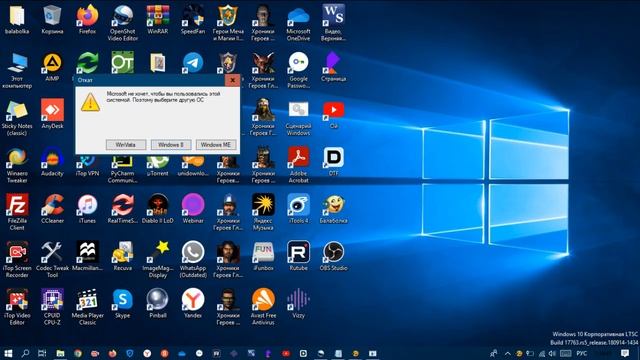Image resolution: width=640 pixels, height=360 pixels.
Task: Open the iTools 4 desktop icon
Action: click(298, 209)
